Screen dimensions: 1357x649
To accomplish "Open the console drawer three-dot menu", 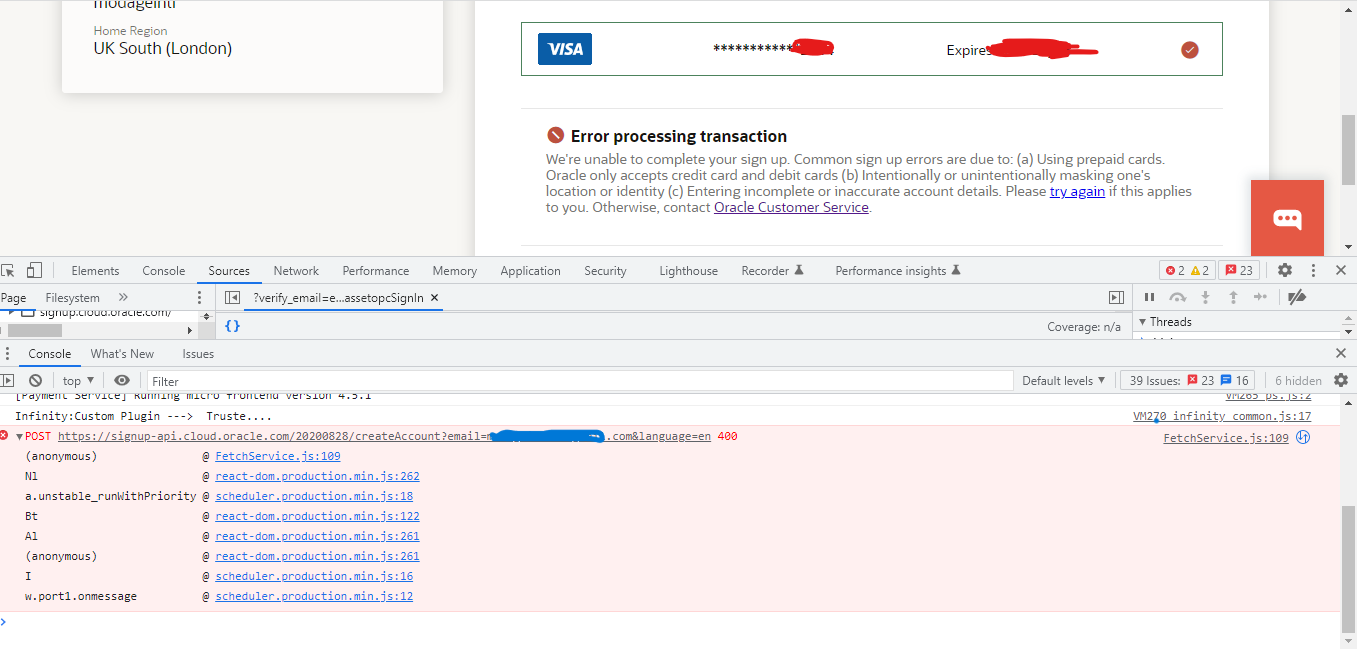I will [7, 353].
